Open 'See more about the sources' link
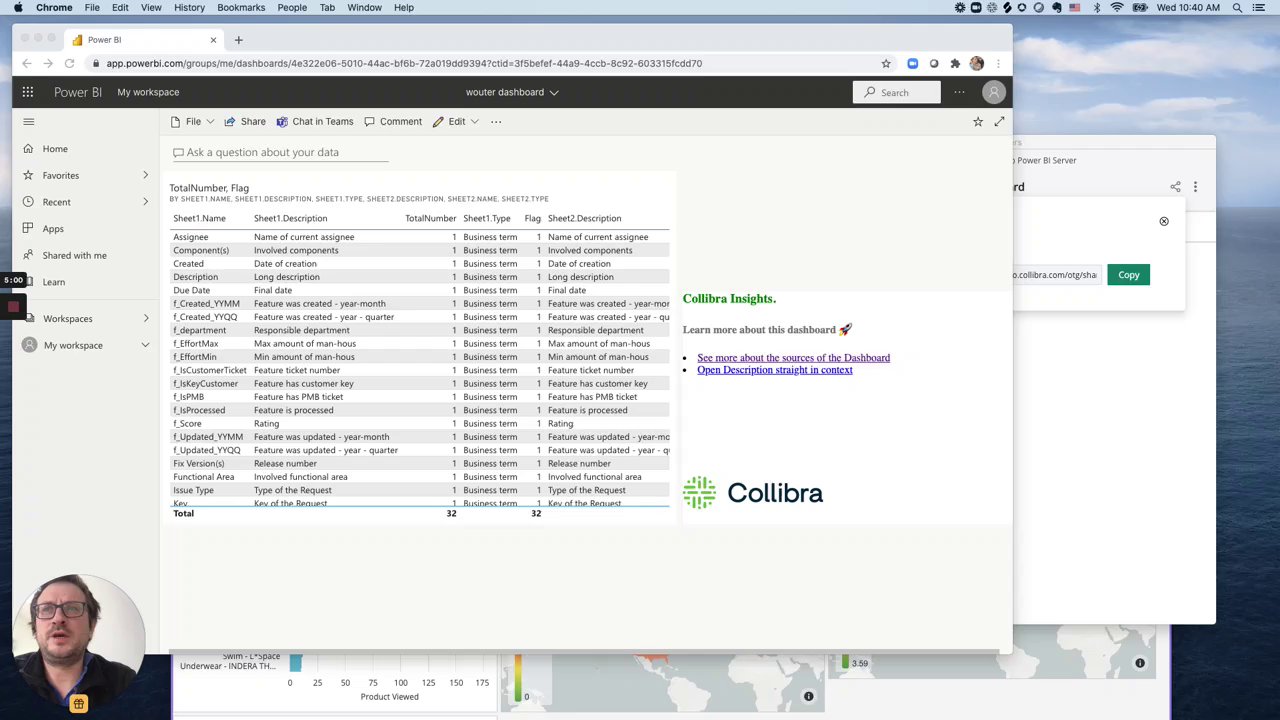1280x720 pixels. (x=793, y=358)
